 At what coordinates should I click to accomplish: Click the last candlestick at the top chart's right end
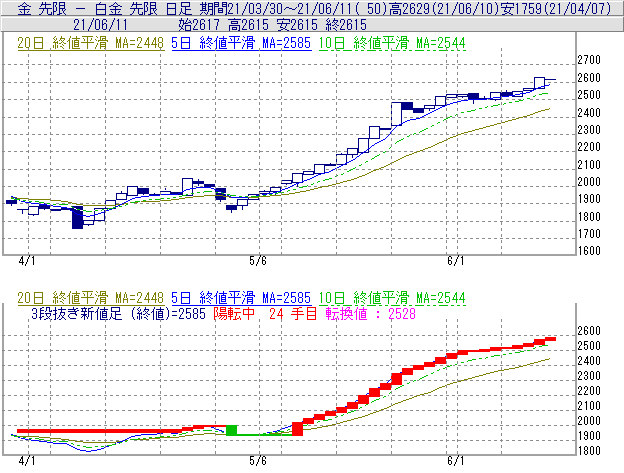point(550,79)
